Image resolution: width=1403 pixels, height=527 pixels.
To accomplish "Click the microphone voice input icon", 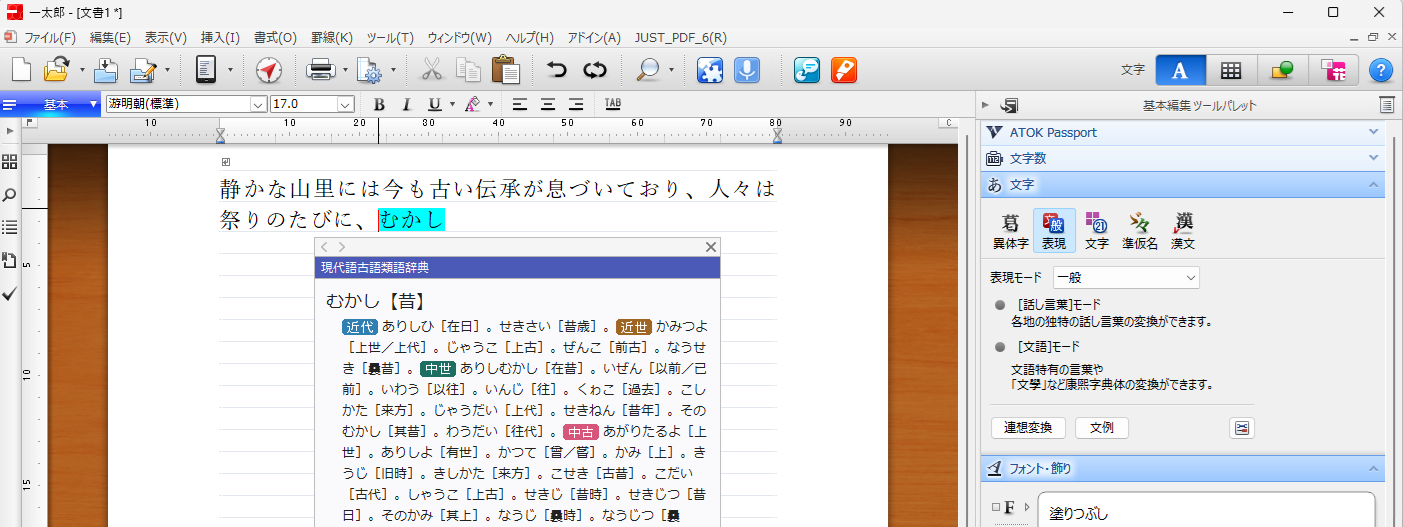I will pos(746,70).
